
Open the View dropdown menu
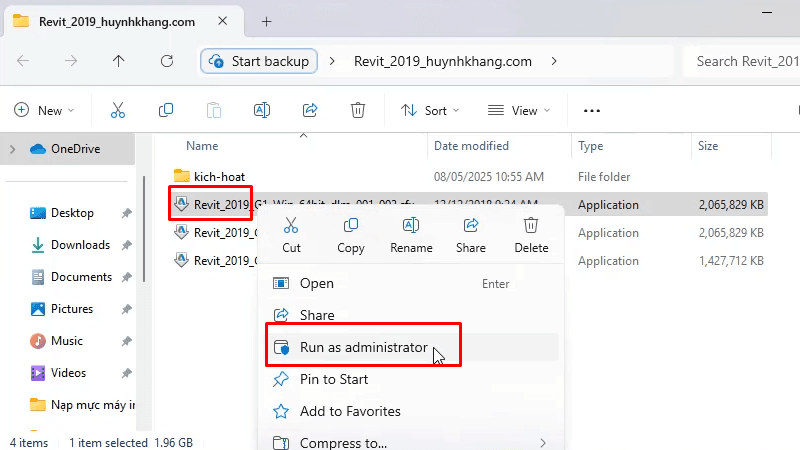point(517,110)
